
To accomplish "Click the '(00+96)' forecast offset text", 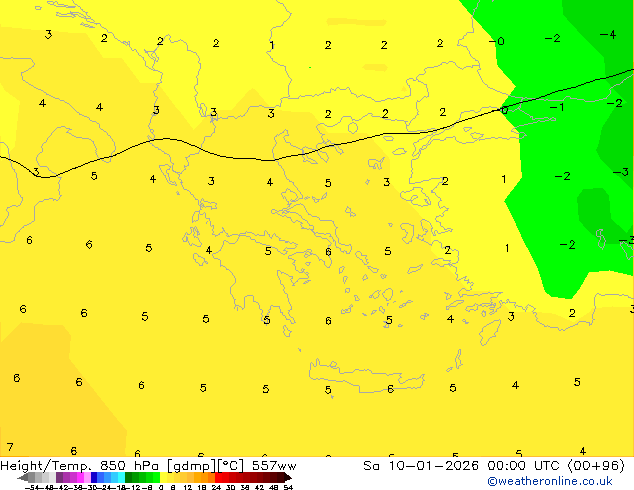I will (596, 466).
